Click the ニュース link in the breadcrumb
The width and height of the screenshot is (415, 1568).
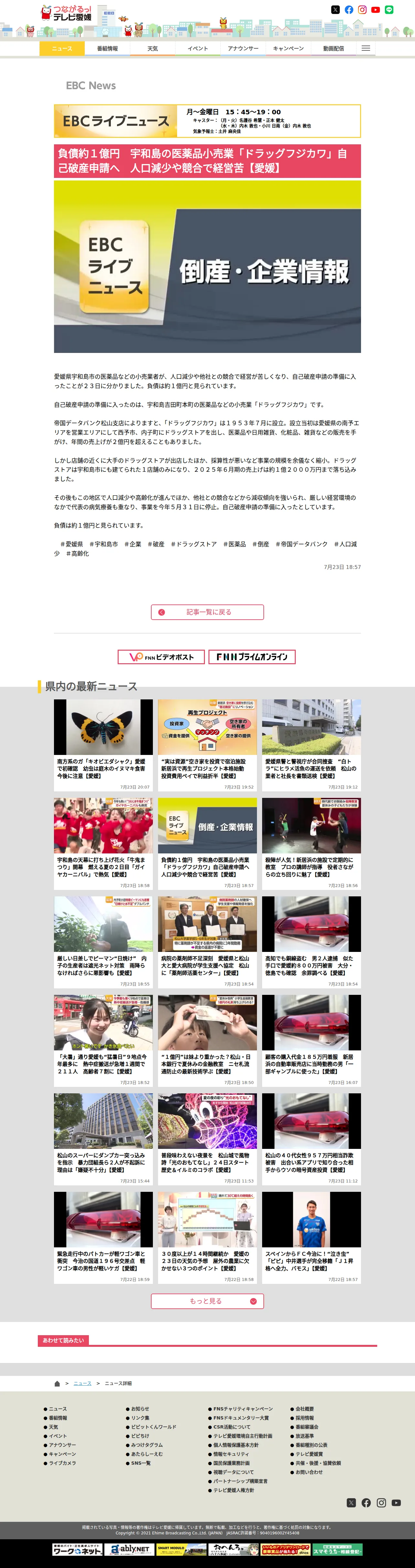(x=82, y=1383)
